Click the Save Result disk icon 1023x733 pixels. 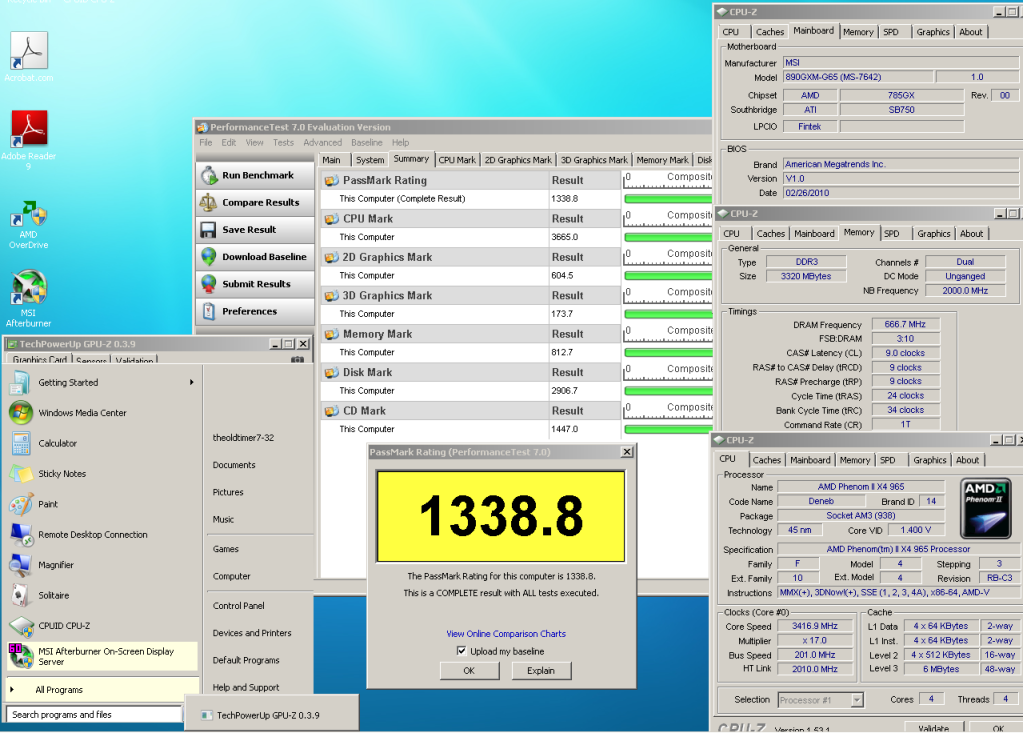click(x=209, y=229)
